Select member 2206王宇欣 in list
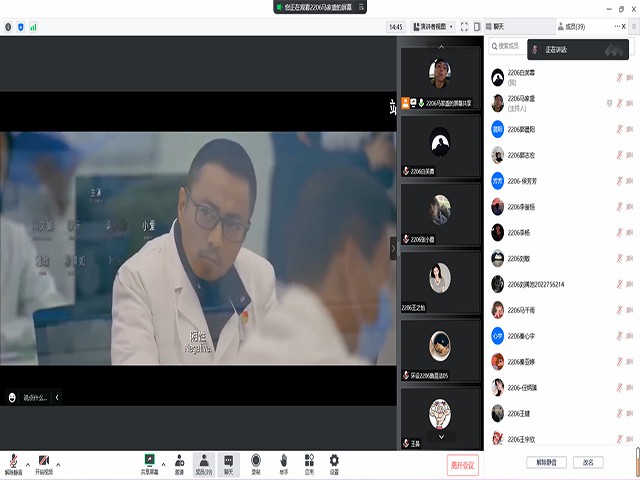Screen dimensions: 640x480 562,438
